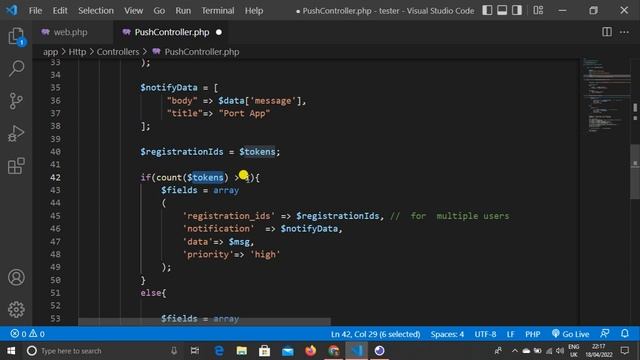The image size is (640, 360).
Task: Open the View menu
Action: pyautogui.click(x=133, y=11)
